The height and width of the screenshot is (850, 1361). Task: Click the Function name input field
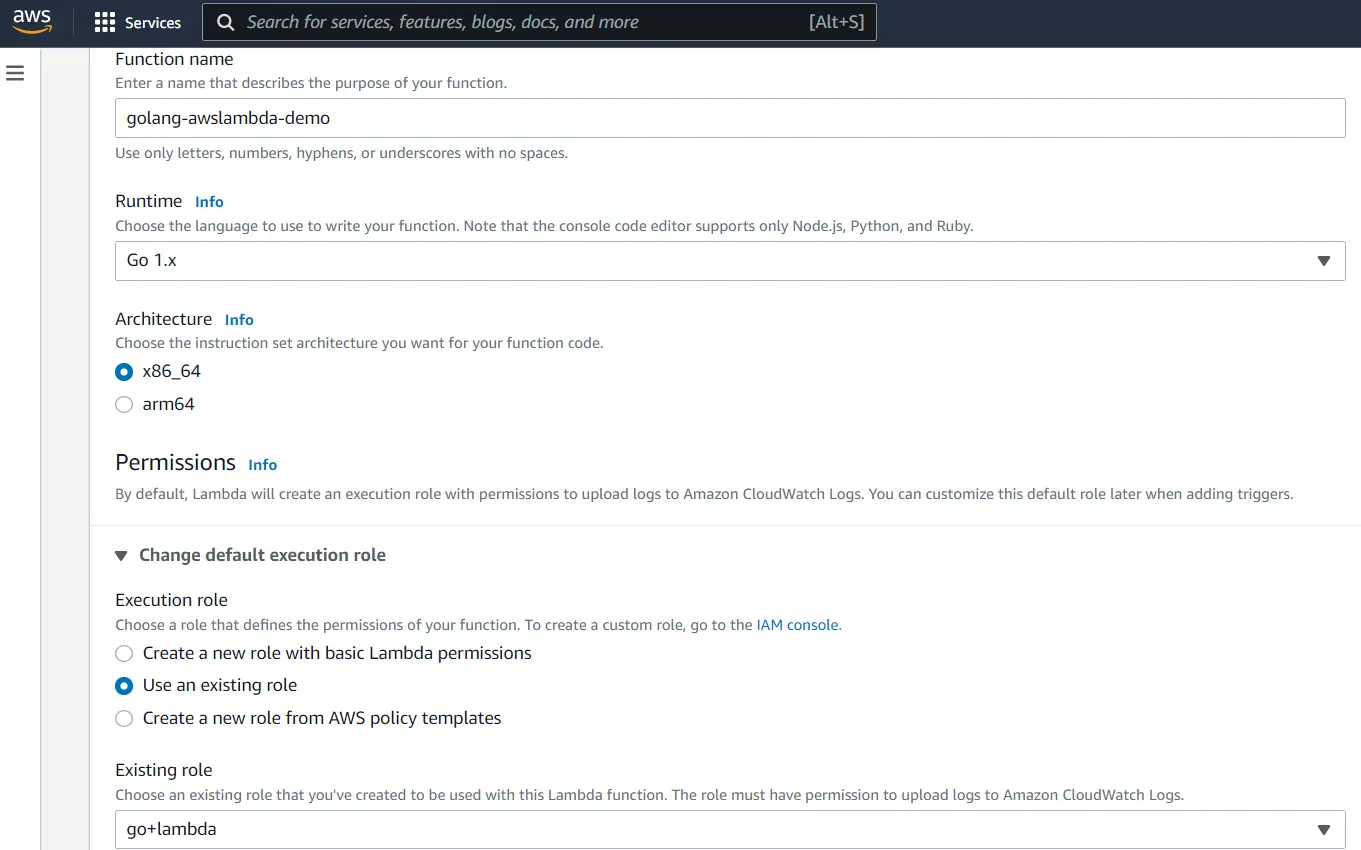pos(730,118)
